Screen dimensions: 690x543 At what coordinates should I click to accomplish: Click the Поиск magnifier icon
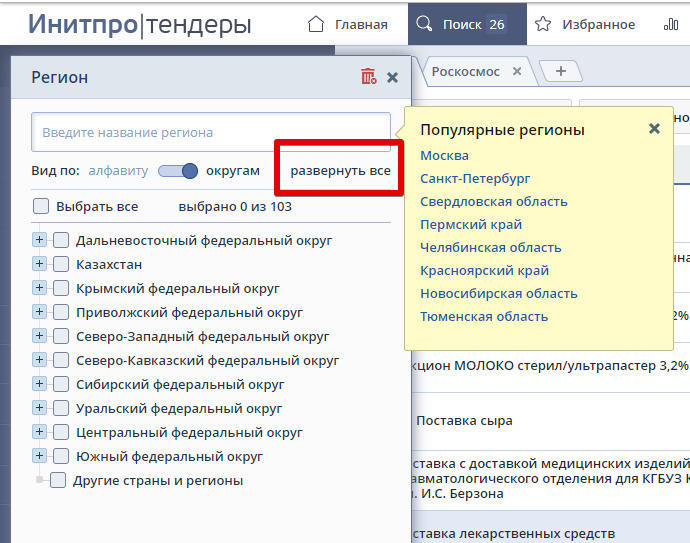pos(425,24)
